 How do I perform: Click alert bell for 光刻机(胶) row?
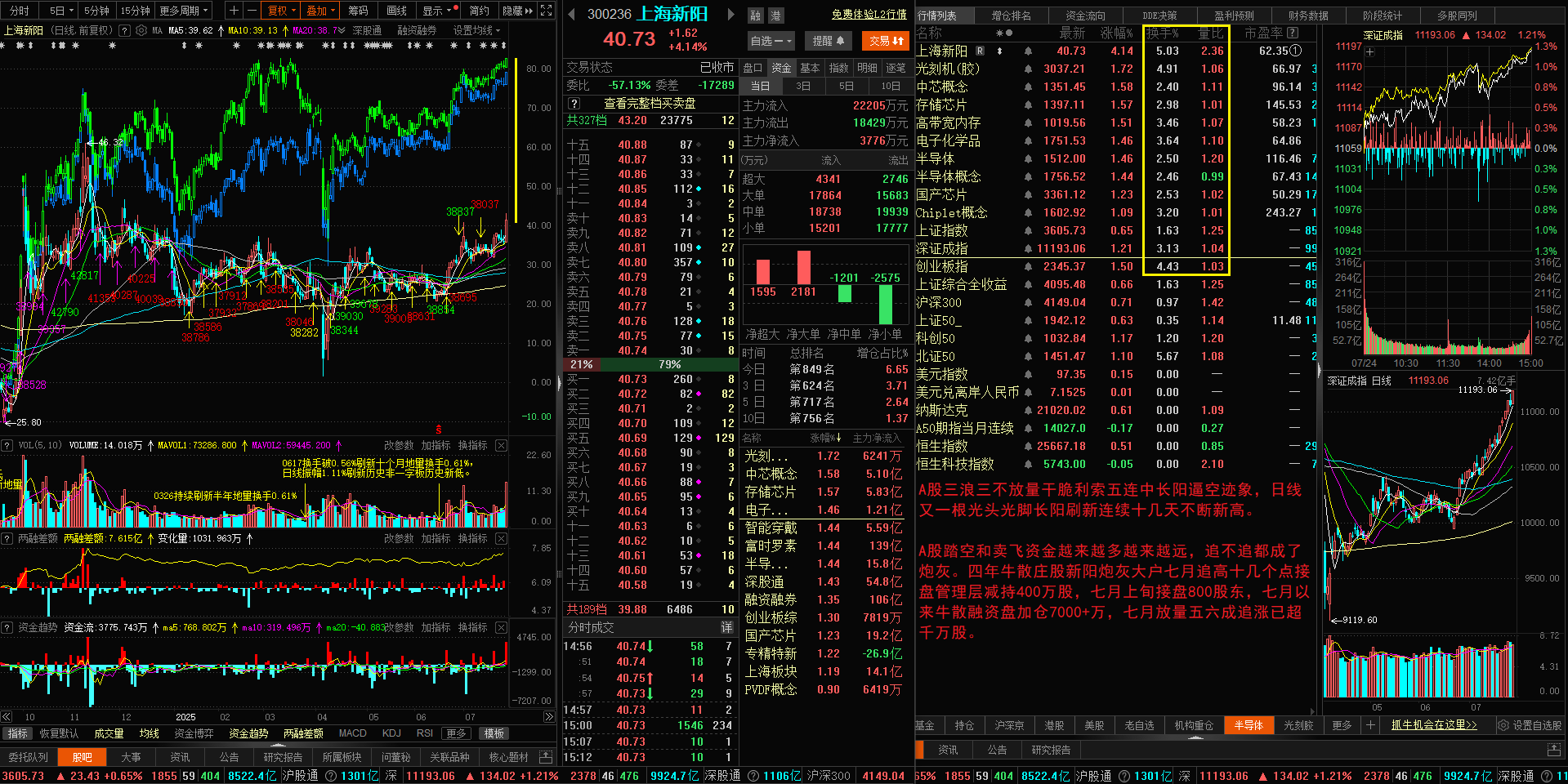(1027, 69)
